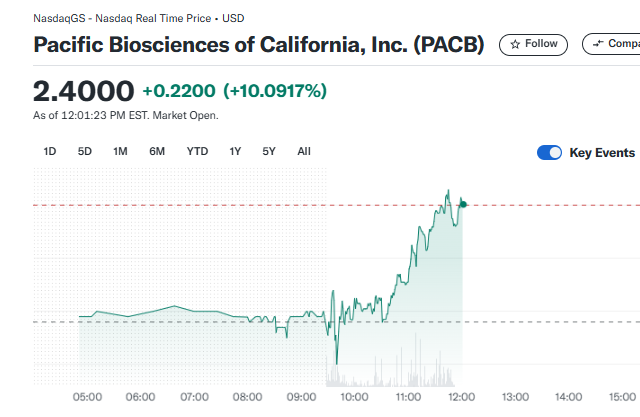
Task: Show the 1Y price range
Action: pos(235,152)
